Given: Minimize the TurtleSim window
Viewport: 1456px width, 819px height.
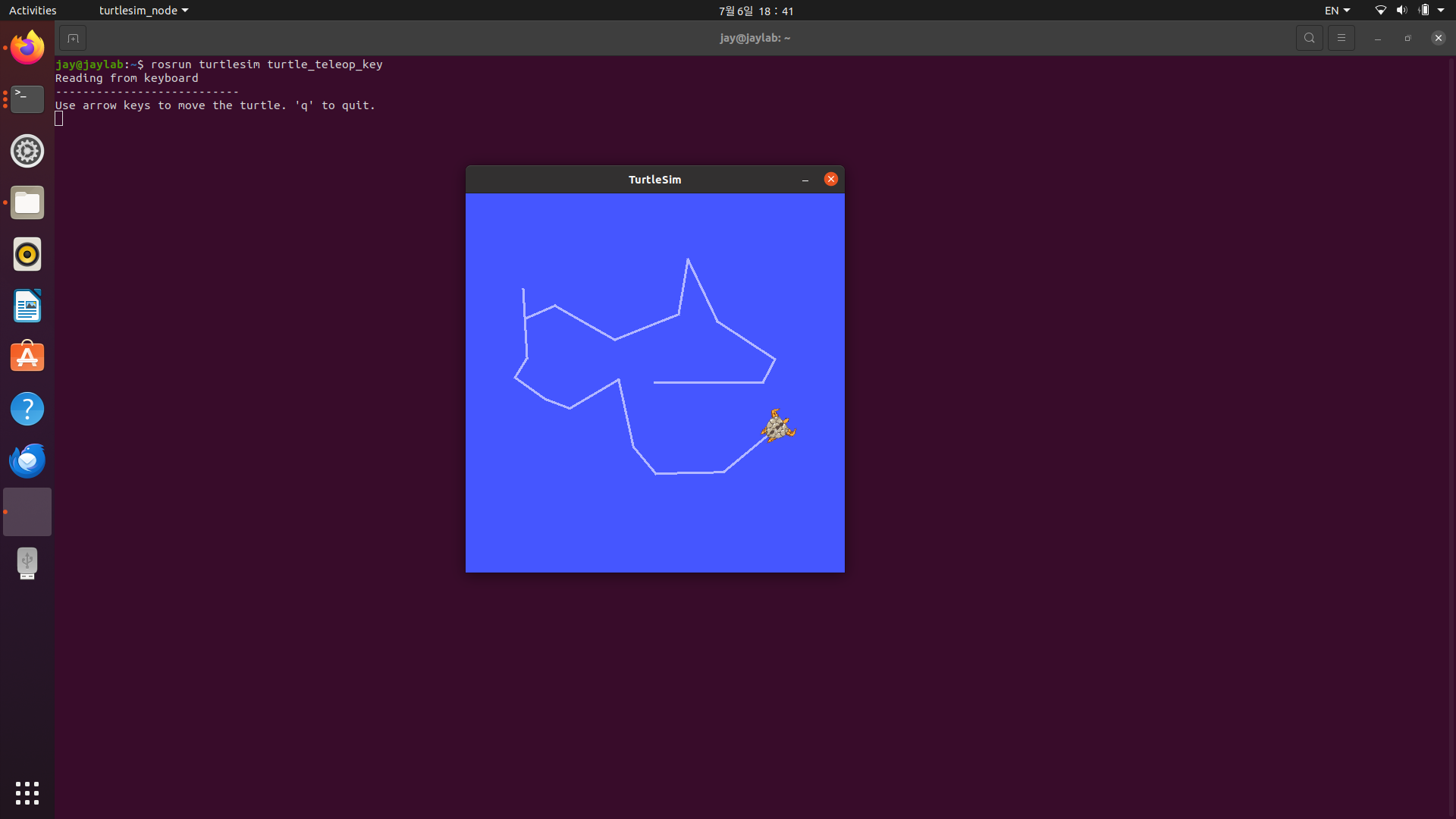Looking at the screenshot, I should tap(805, 180).
